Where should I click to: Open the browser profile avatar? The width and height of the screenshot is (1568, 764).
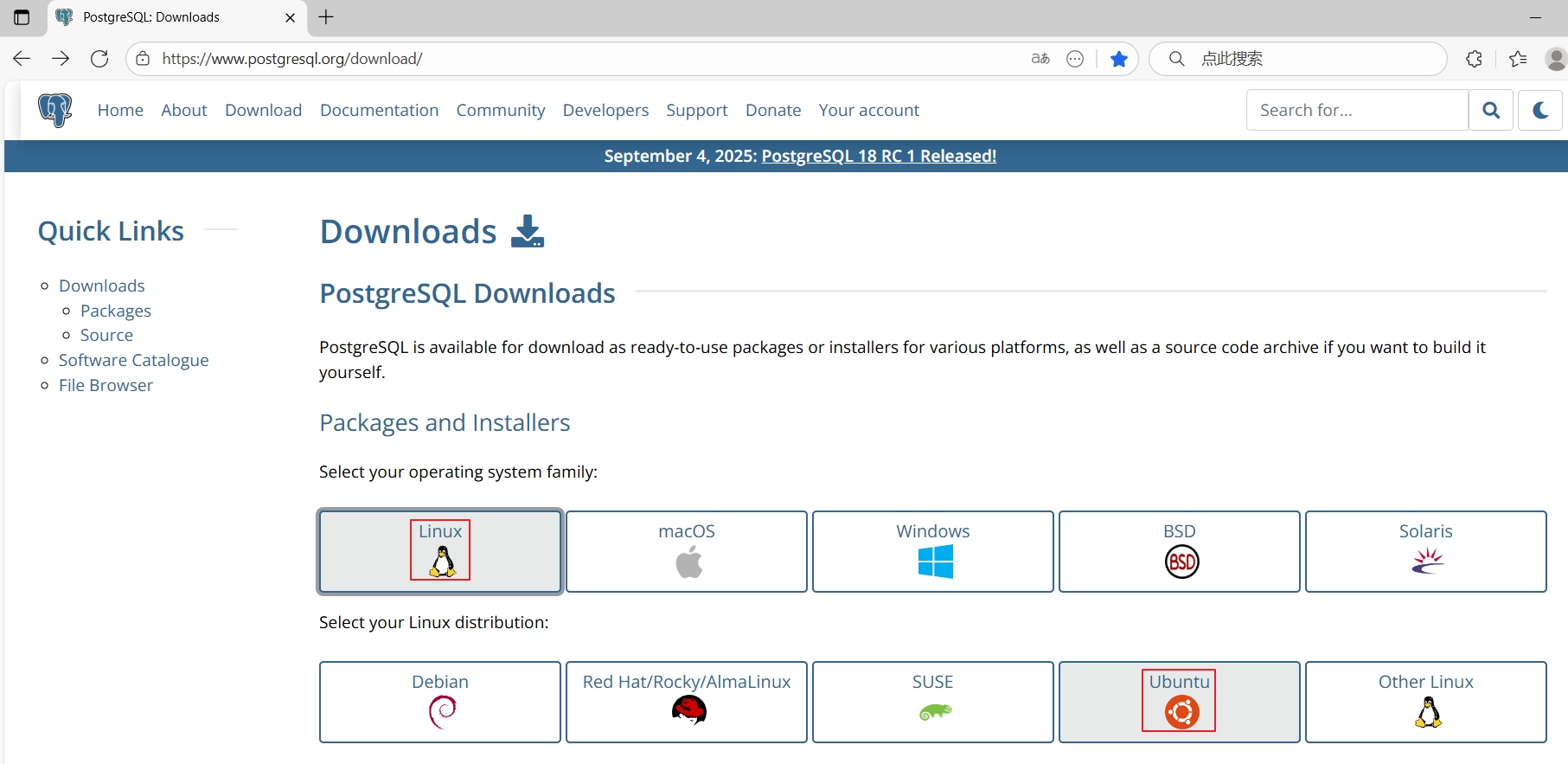click(x=1557, y=59)
